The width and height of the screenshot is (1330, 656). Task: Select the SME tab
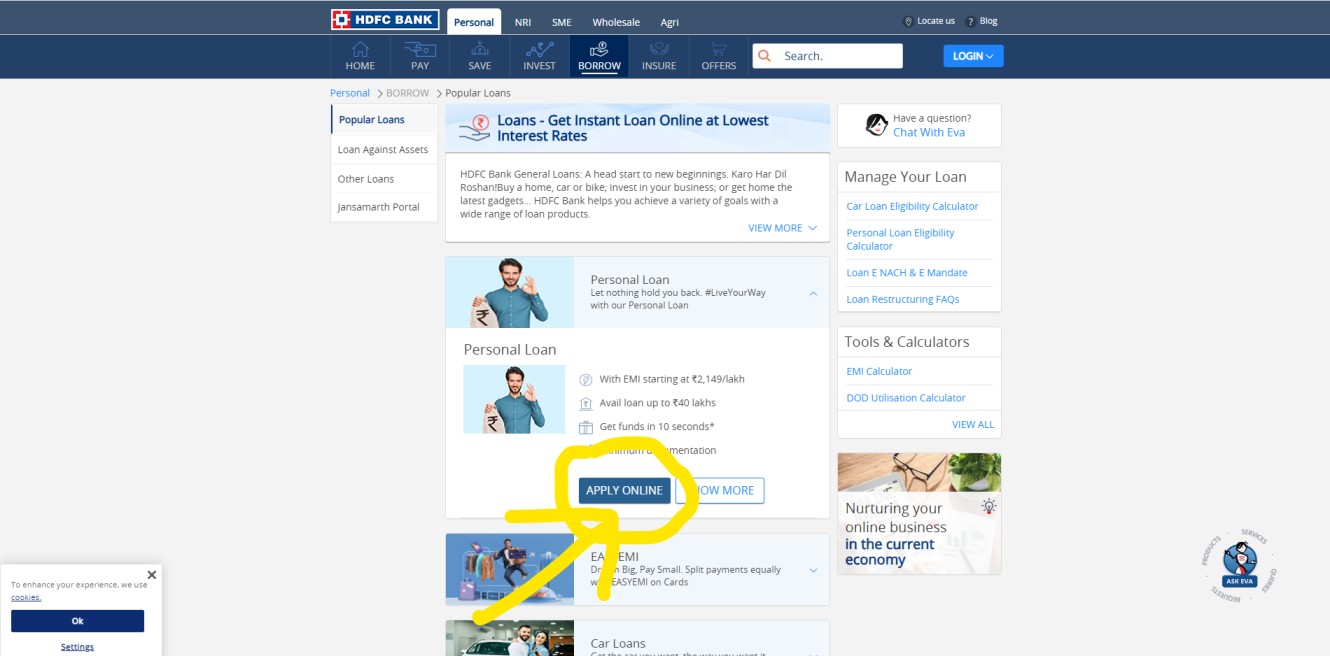(x=562, y=22)
